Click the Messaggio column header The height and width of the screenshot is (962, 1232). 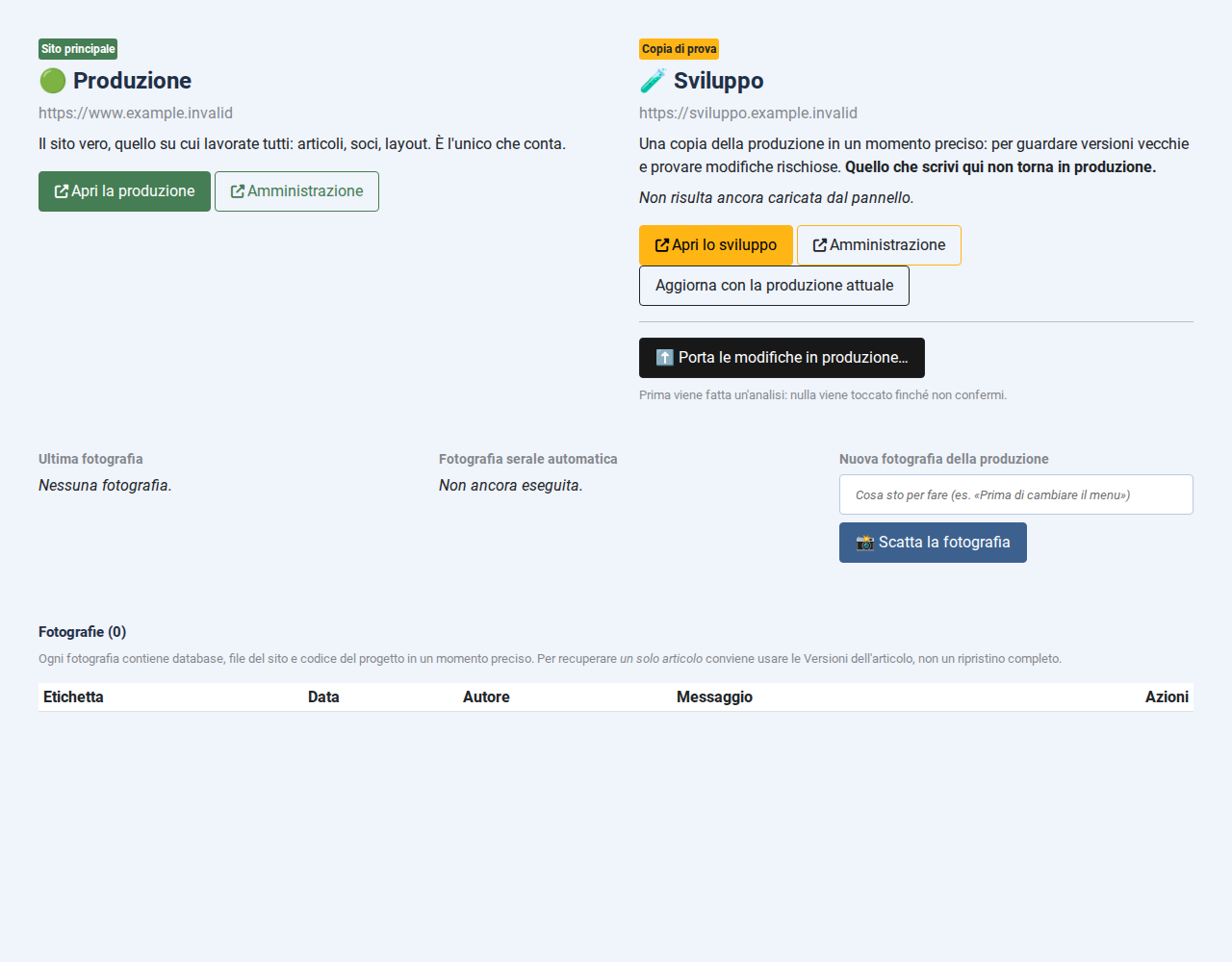(714, 696)
